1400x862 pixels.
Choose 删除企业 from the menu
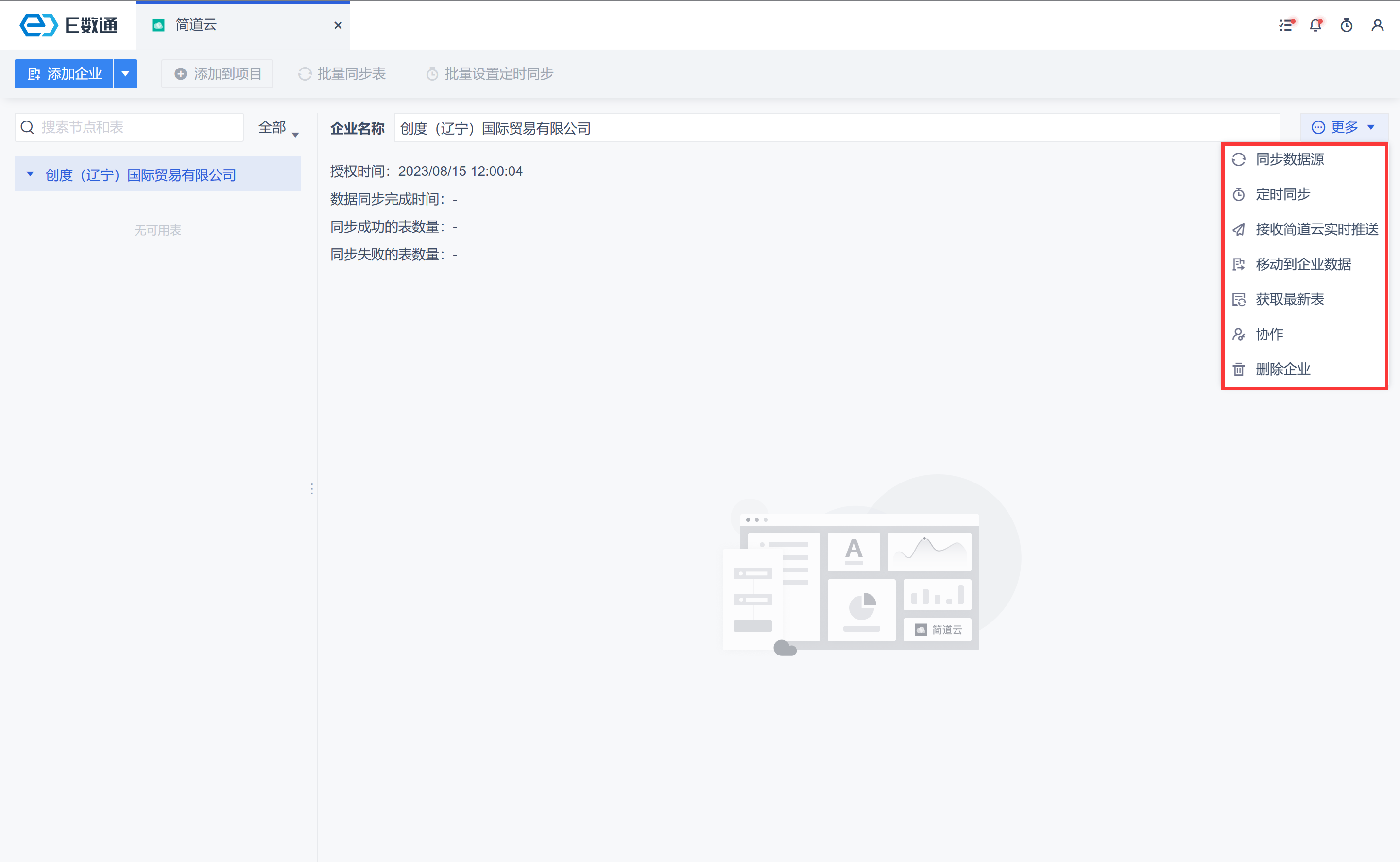1282,369
